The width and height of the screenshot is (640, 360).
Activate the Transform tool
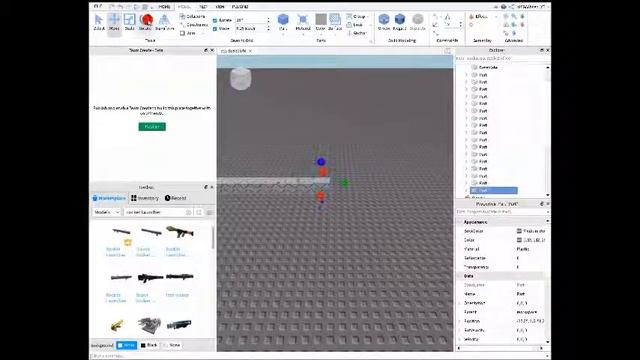pyautogui.click(x=164, y=22)
